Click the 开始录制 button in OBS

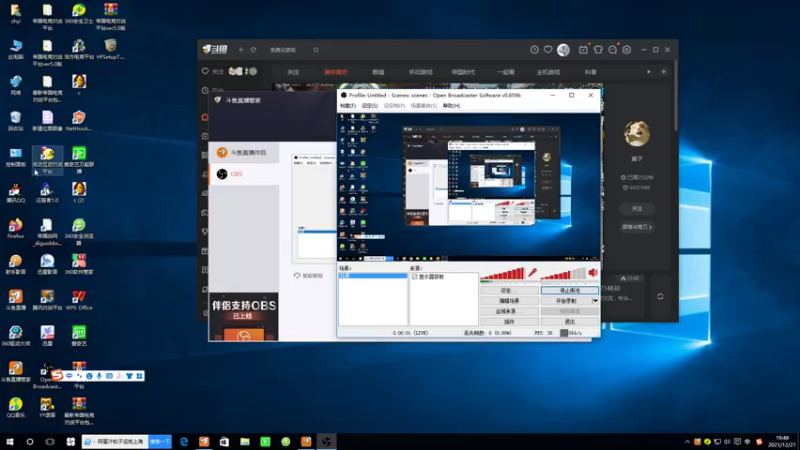tap(566, 301)
